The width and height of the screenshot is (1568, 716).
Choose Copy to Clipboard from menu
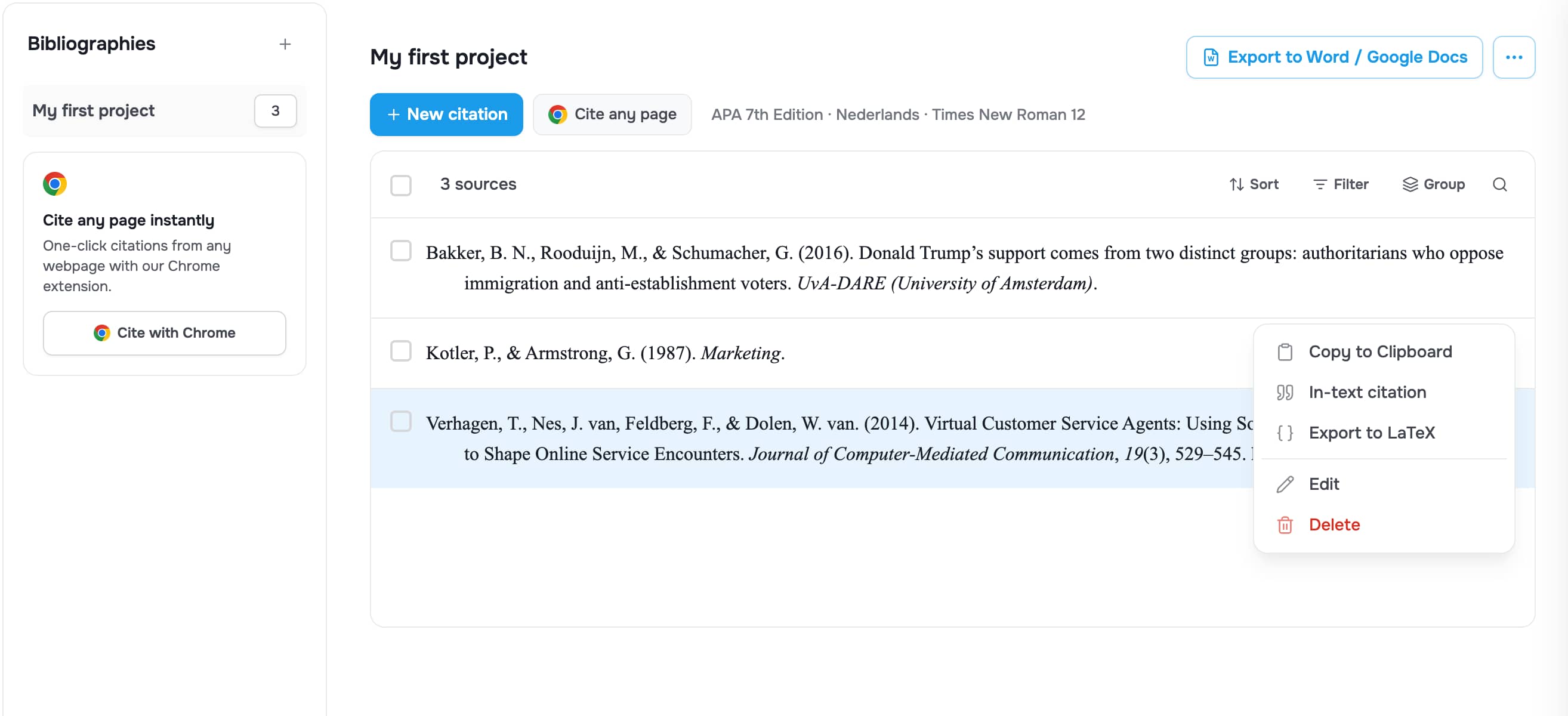1380,352
